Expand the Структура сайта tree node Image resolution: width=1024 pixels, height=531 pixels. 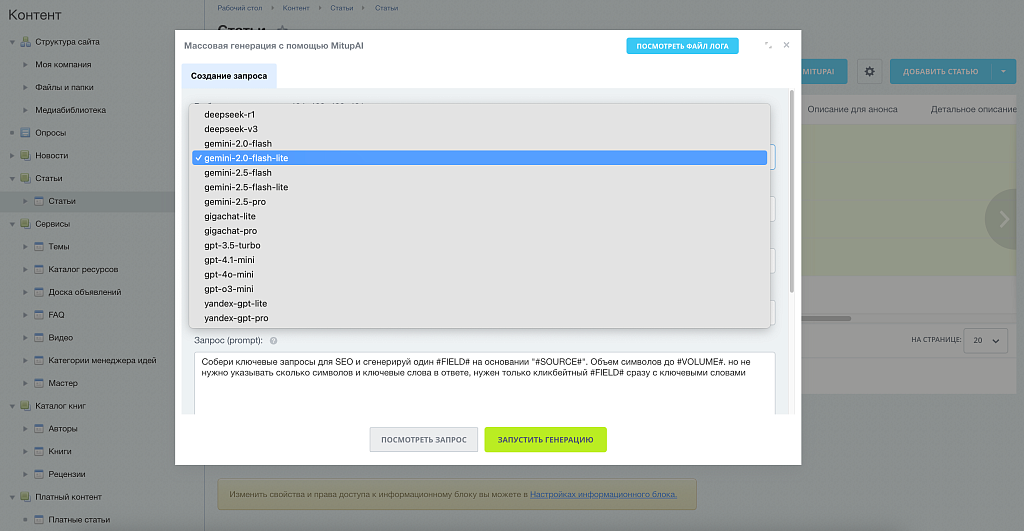pyautogui.click(x=12, y=42)
